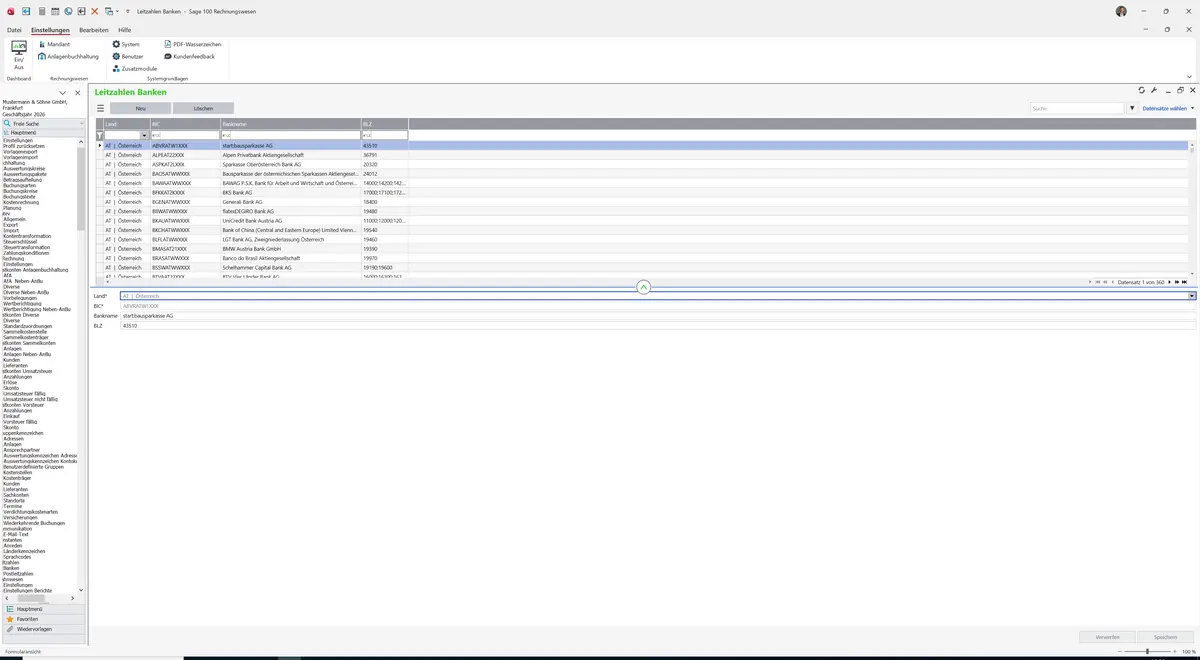Click the hamburger menu icon beside Neu
1200x660 pixels.
pos(100,108)
